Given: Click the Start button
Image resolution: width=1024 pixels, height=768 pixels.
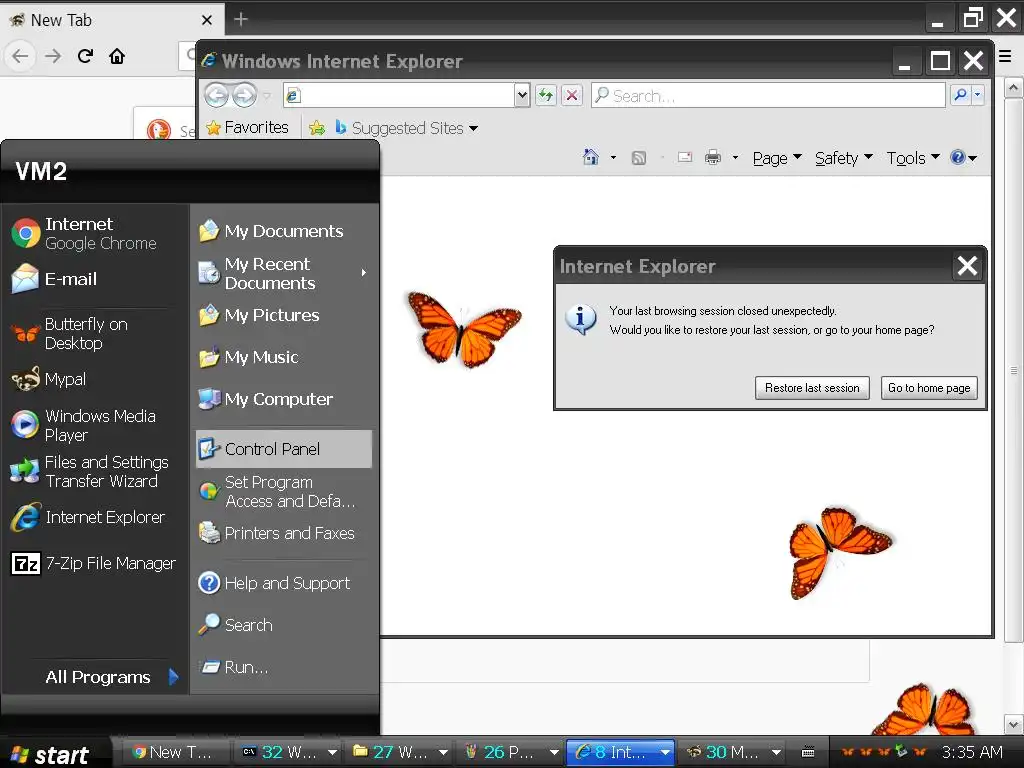Looking at the screenshot, I should 50,754.
